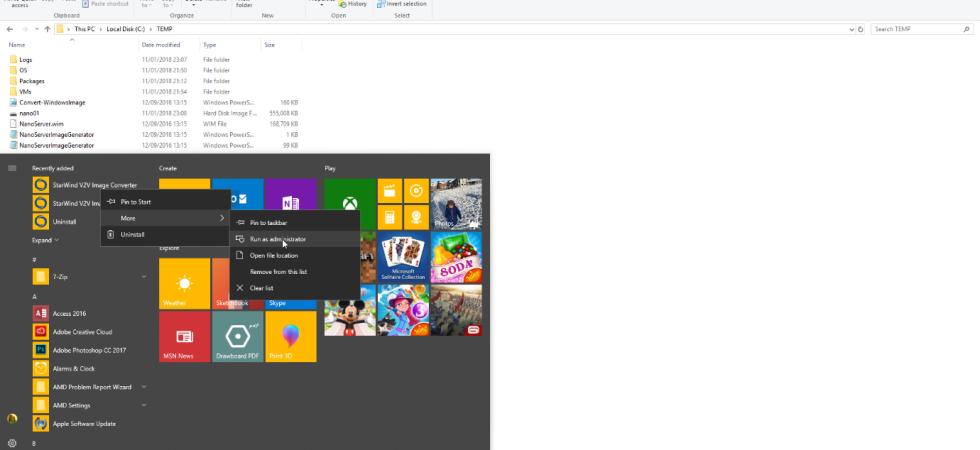The height and width of the screenshot is (450, 980).
Task: Launch Adobe Photoshop CC 2017
Action: (x=91, y=350)
